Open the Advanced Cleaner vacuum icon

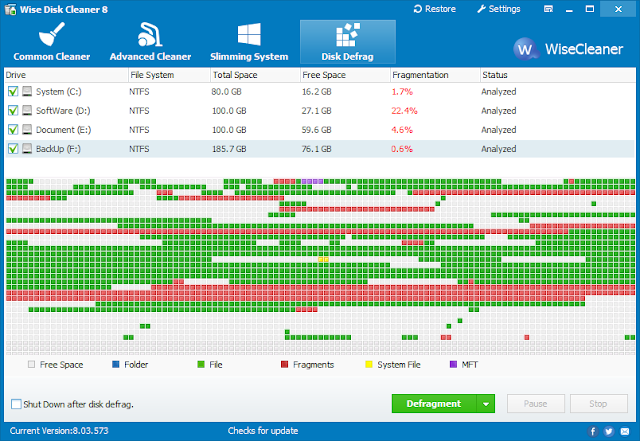pyautogui.click(x=150, y=34)
